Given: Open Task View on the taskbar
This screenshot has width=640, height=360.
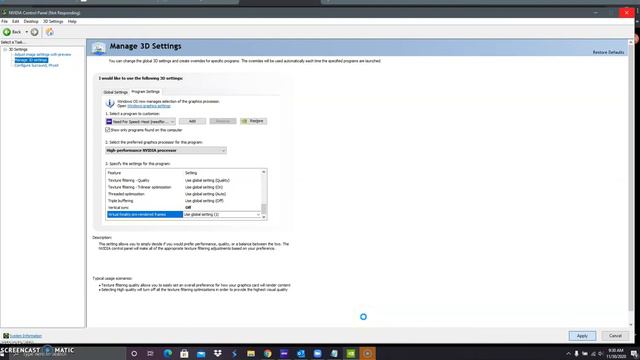Looking at the screenshot, I should coord(151,353).
